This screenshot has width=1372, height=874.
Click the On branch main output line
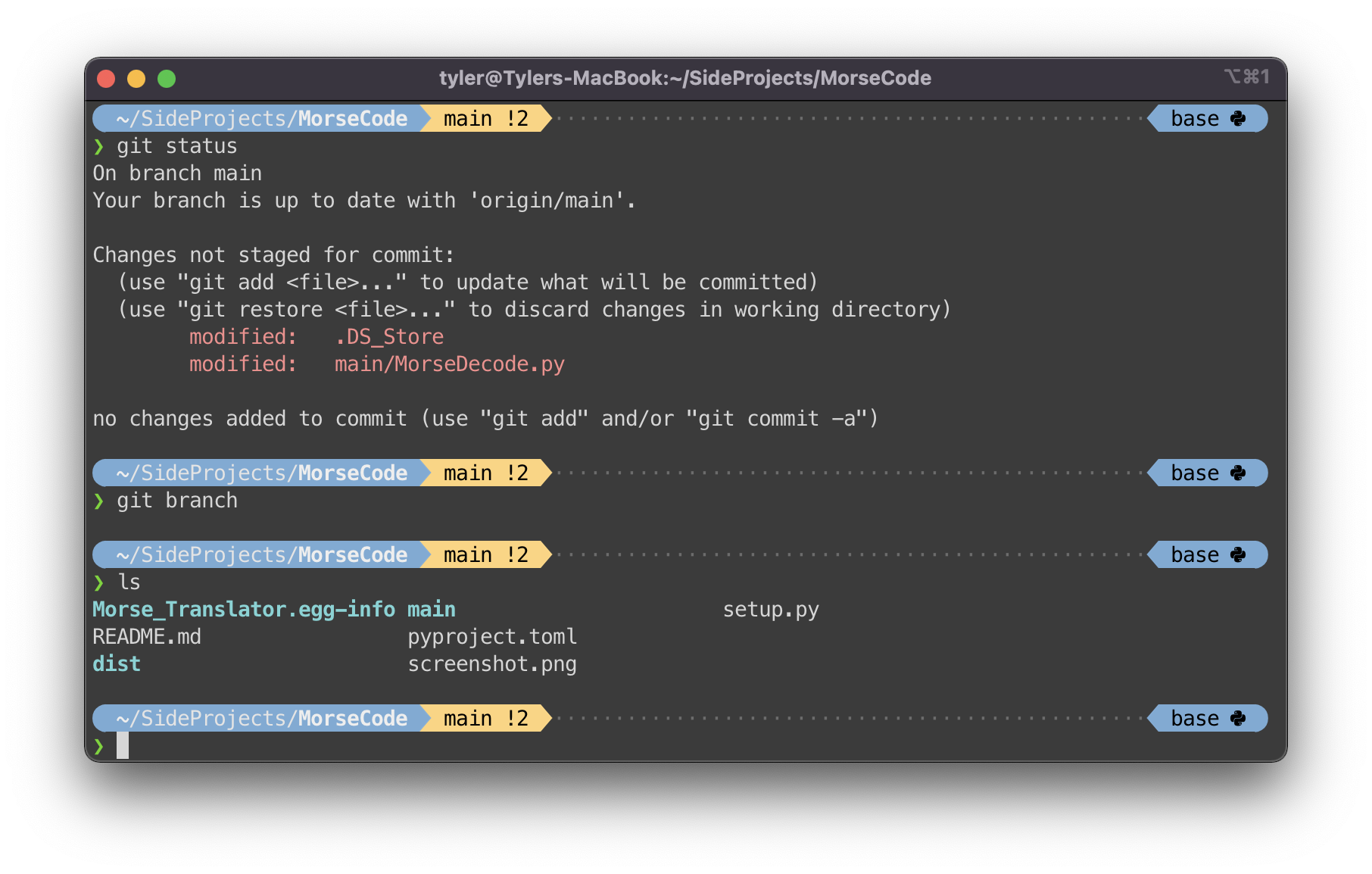point(177,173)
